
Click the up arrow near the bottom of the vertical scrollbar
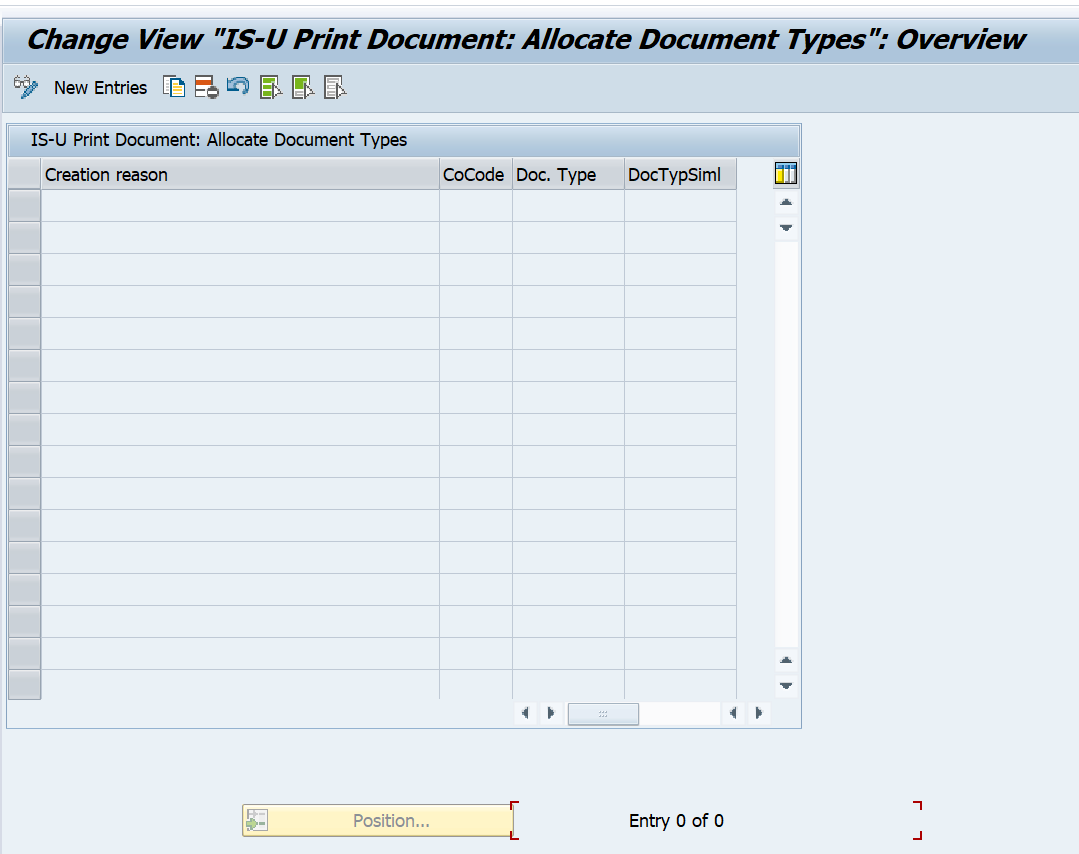point(786,660)
